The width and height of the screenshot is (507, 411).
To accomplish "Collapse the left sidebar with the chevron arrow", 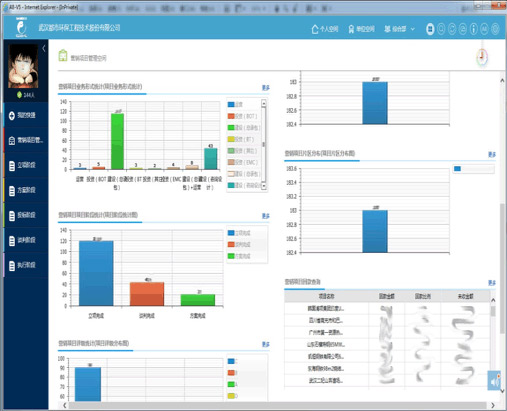I will 44,48.
